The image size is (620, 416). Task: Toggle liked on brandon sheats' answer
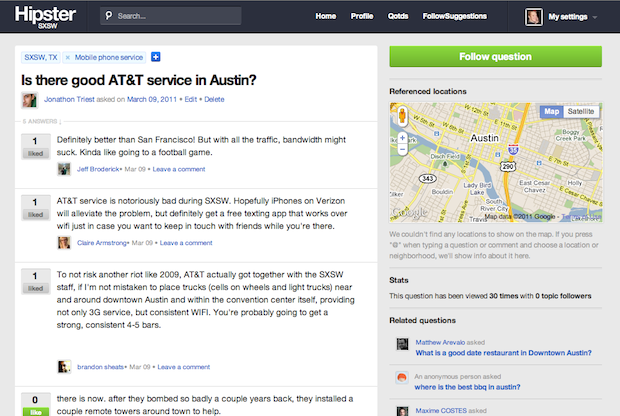pos(36,288)
